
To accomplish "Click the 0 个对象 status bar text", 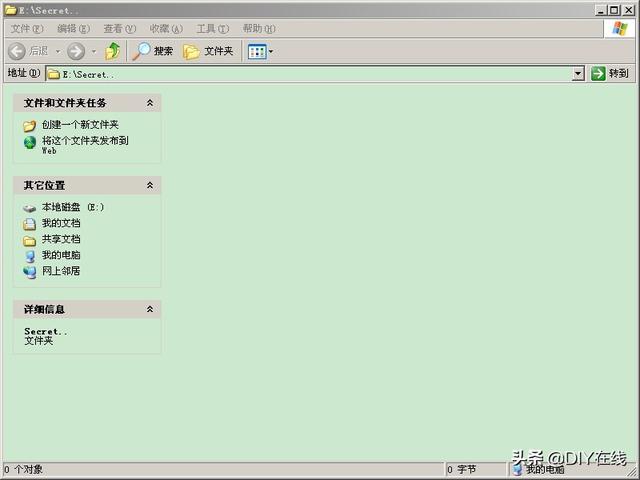I will pos(23,469).
